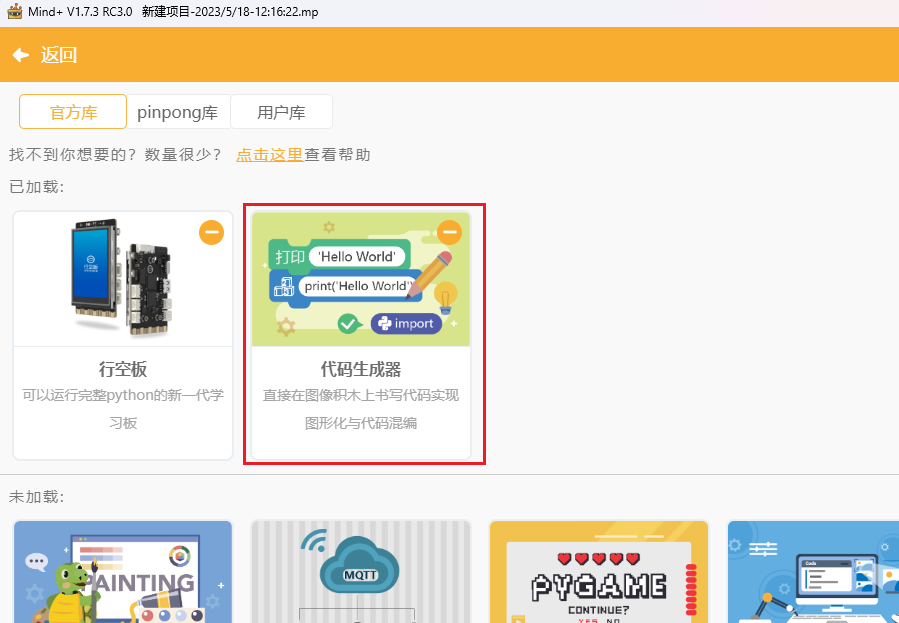The image size is (899, 623).
Task: Load the PYGAME library card
Action: 599,572
